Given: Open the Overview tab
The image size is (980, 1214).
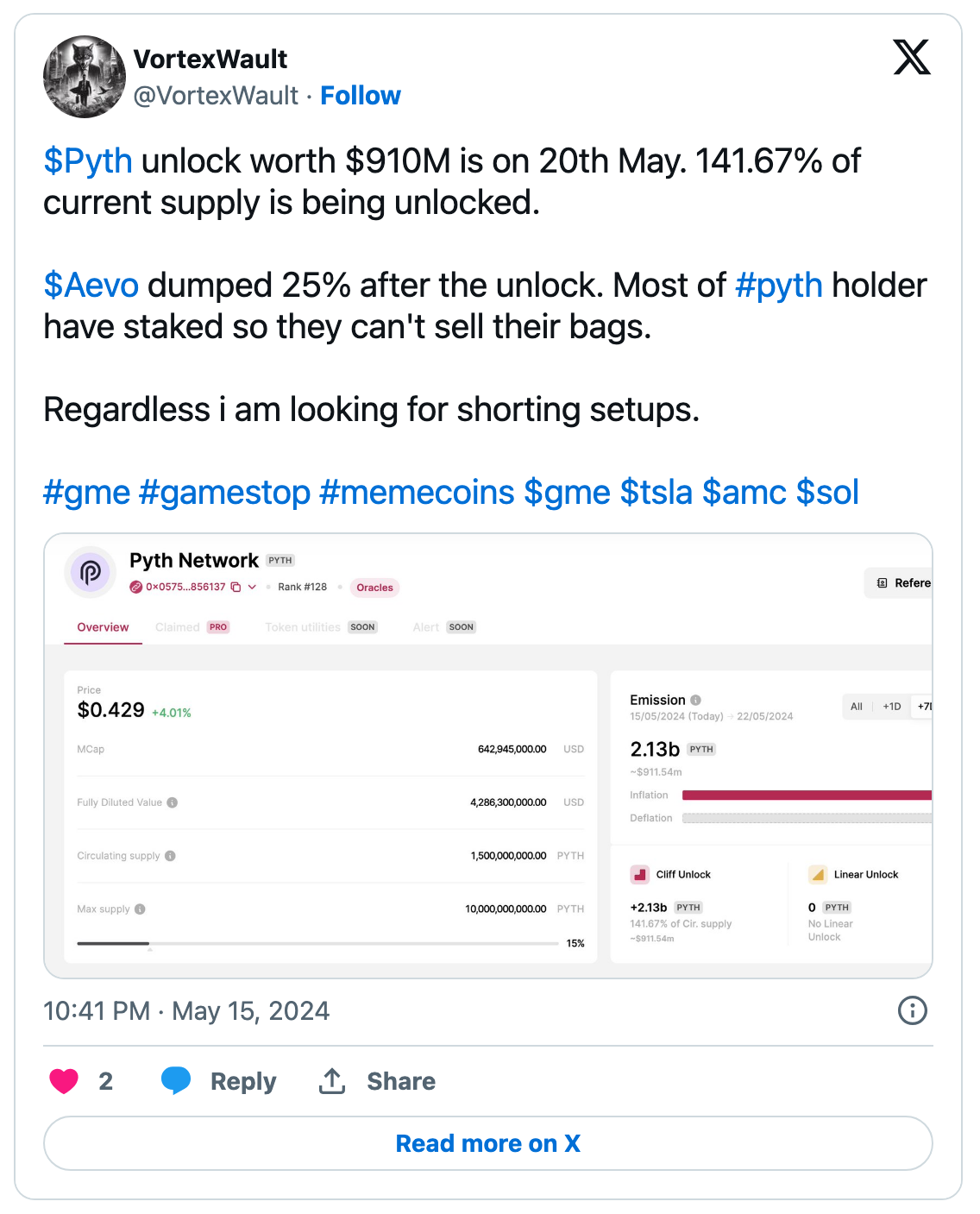Looking at the screenshot, I should pyautogui.click(x=103, y=627).
